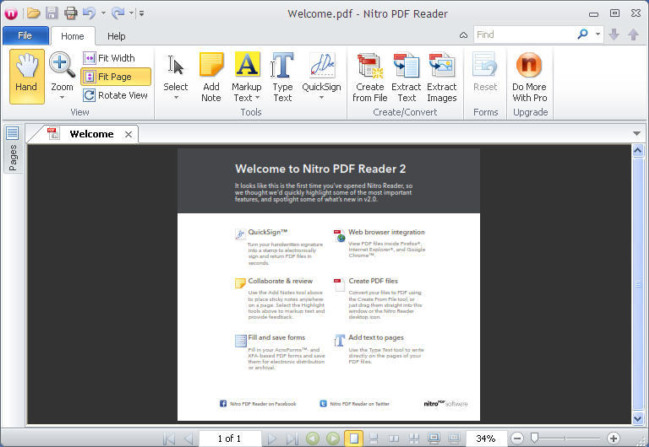
Task: Go to the first page button
Action: pyautogui.click(x=169, y=438)
